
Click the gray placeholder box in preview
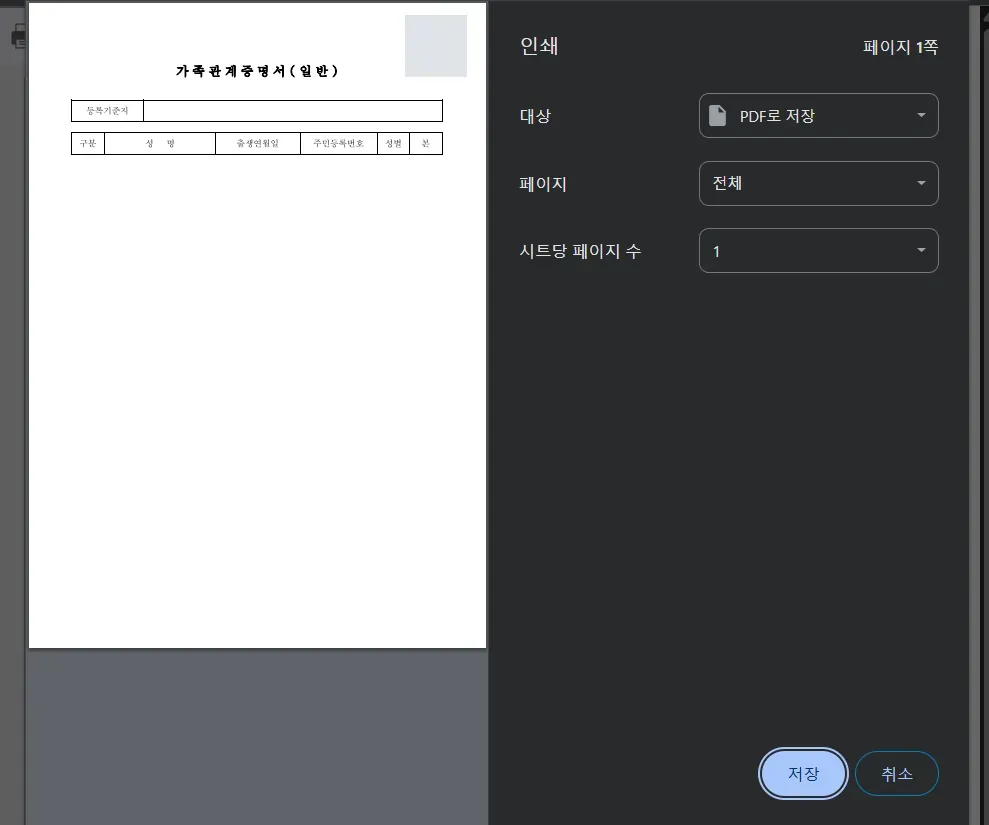point(436,46)
